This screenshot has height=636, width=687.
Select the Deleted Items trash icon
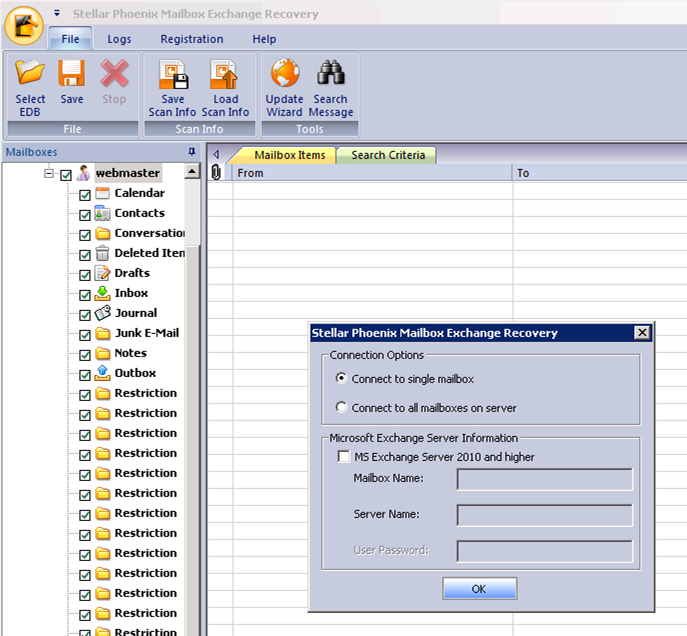click(x=102, y=253)
